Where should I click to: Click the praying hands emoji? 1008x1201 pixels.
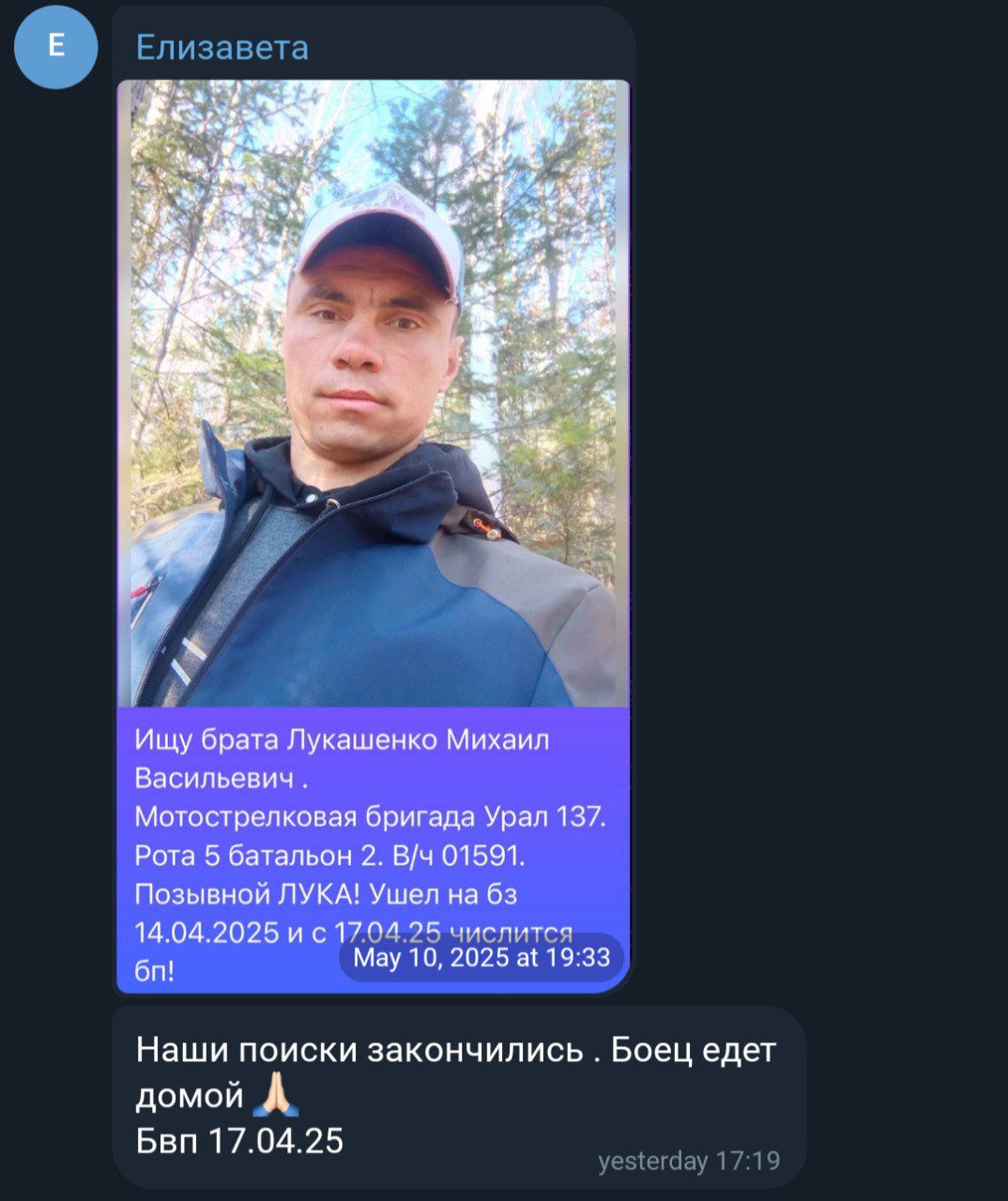(276, 1094)
